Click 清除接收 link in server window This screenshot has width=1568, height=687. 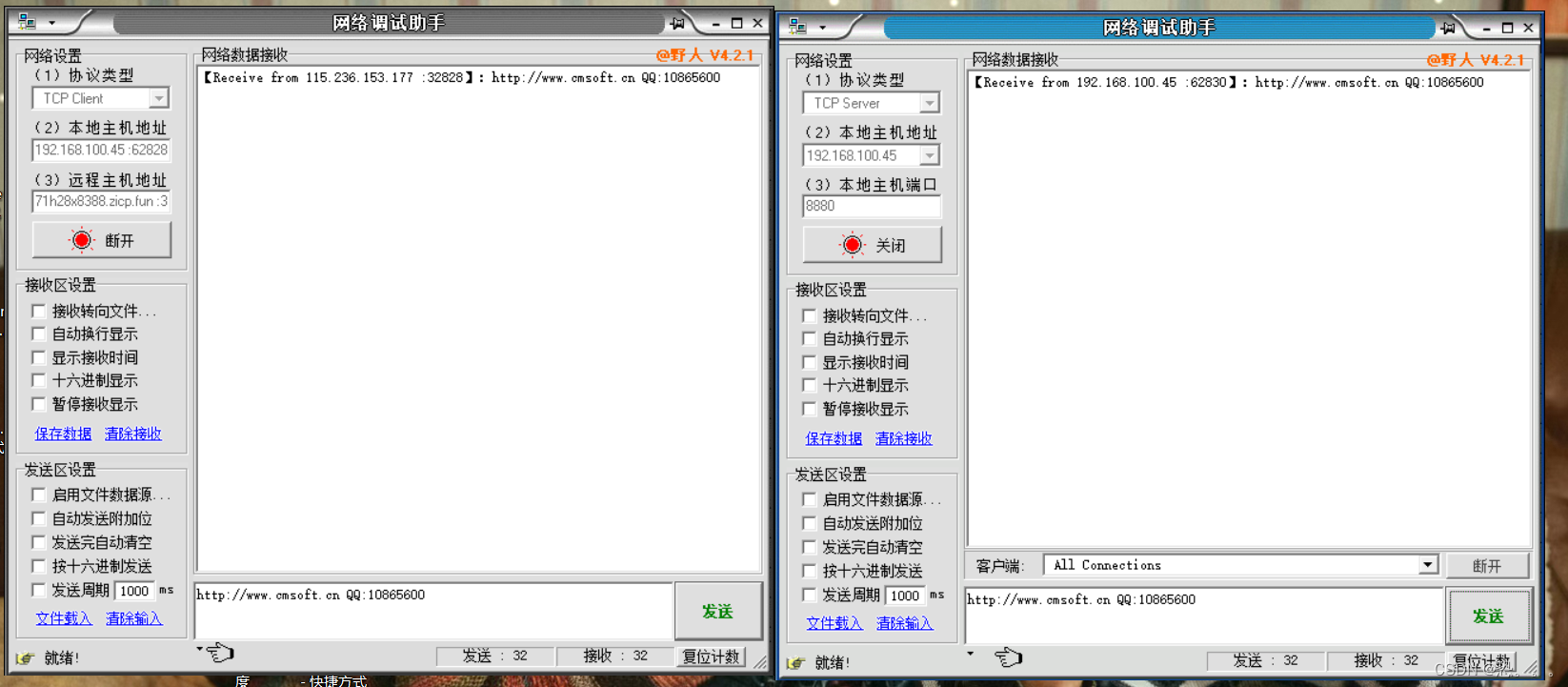click(x=904, y=438)
